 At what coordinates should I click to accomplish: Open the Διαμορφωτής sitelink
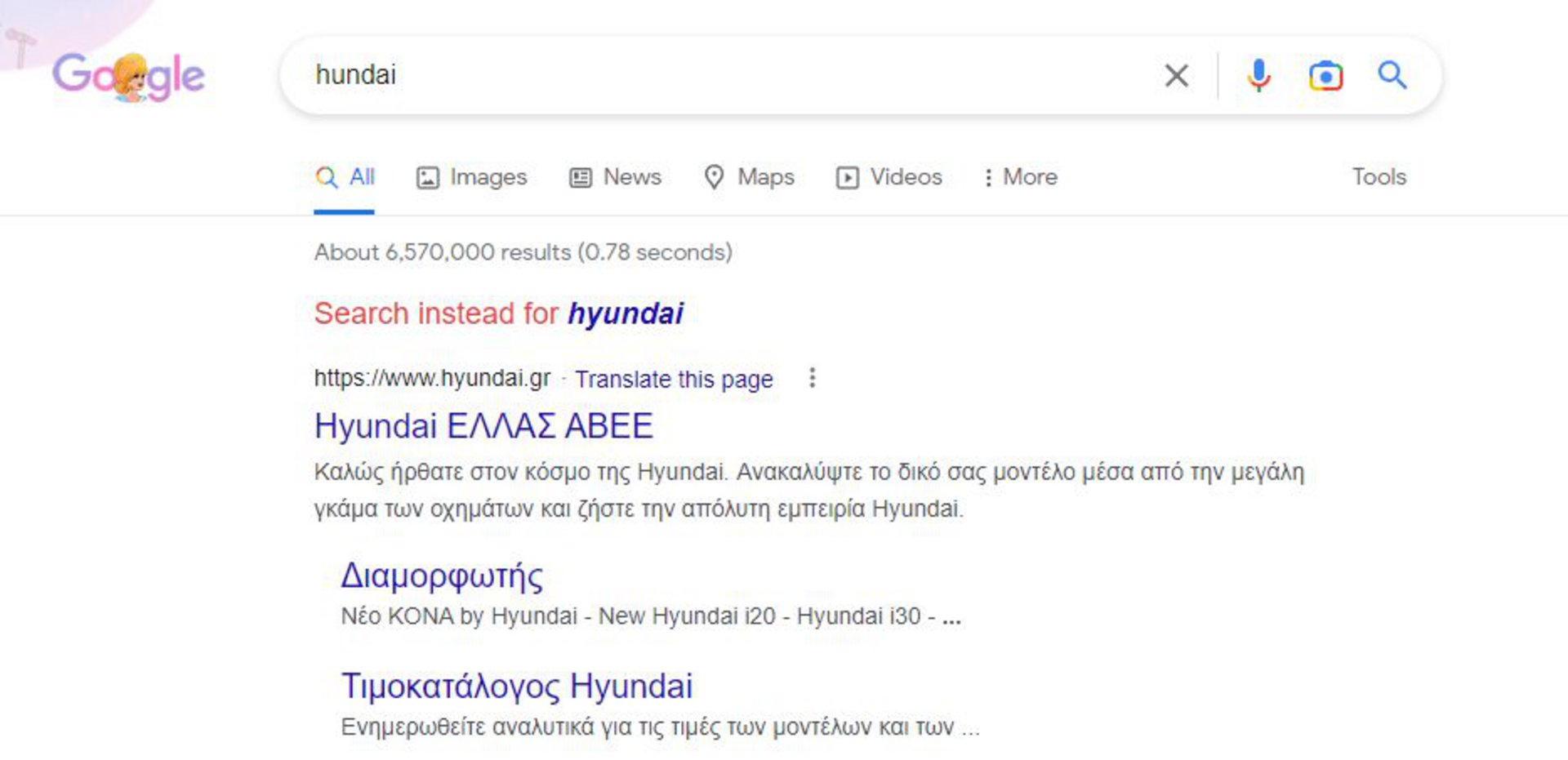coord(441,576)
